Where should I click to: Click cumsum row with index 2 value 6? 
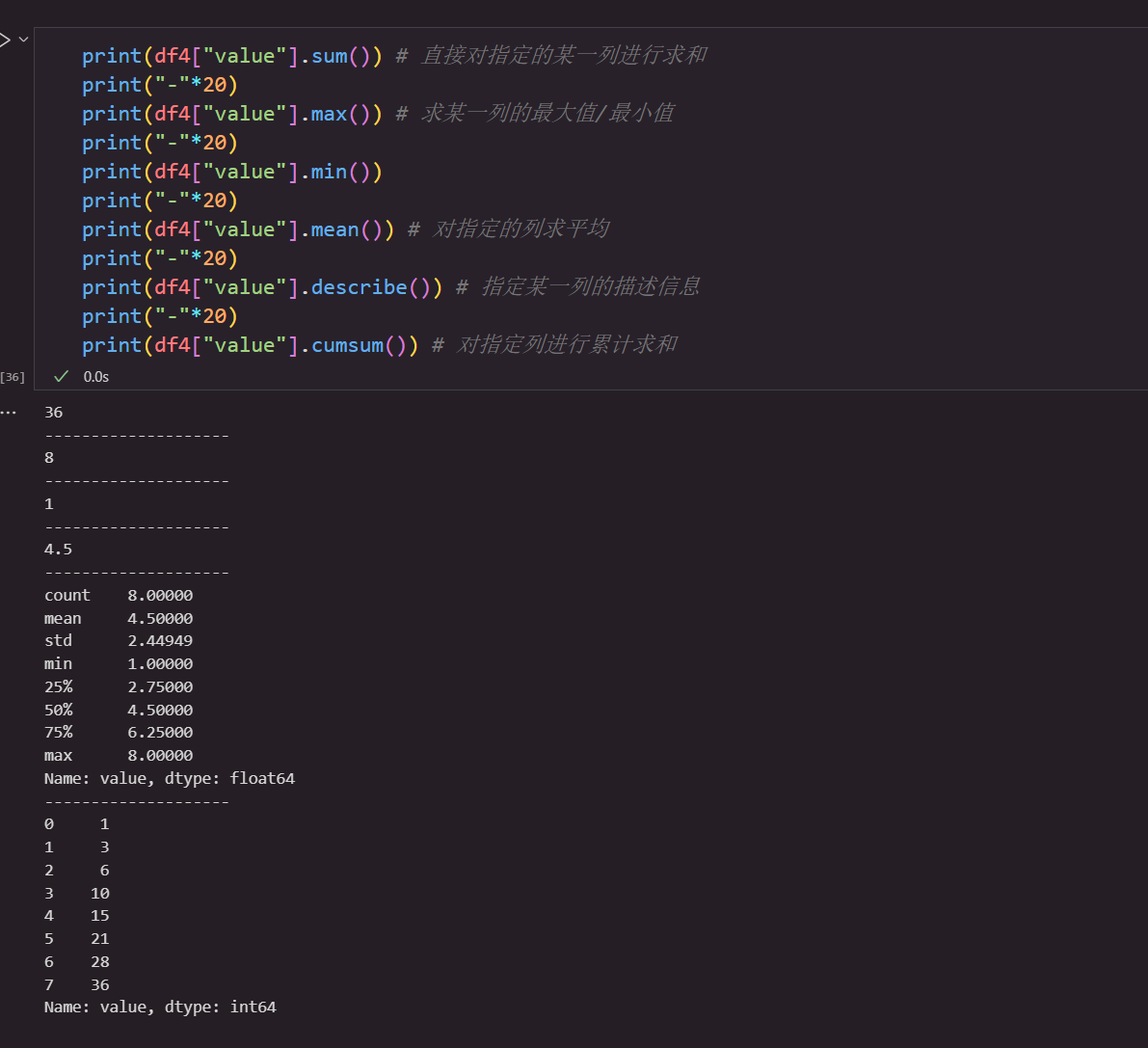click(x=77, y=871)
